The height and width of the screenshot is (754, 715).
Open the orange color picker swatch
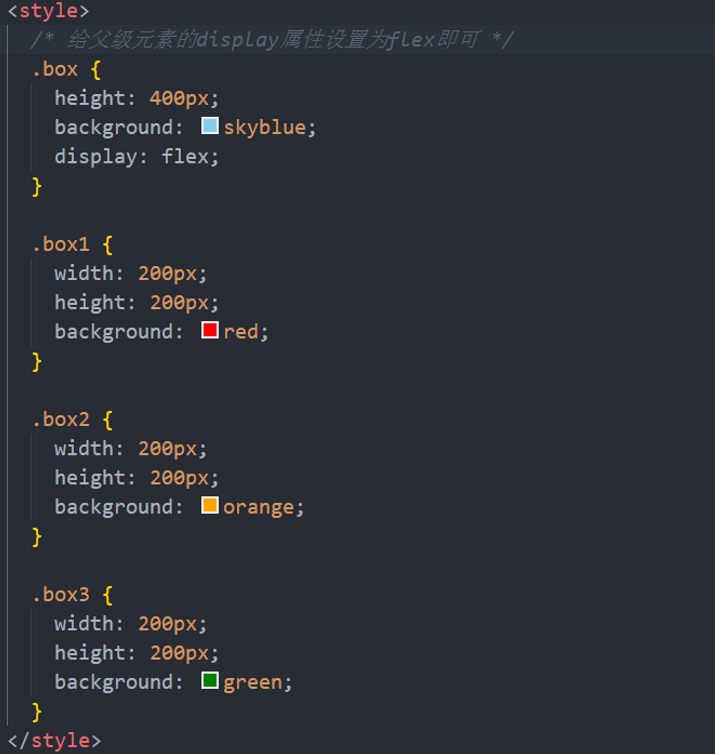210,506
